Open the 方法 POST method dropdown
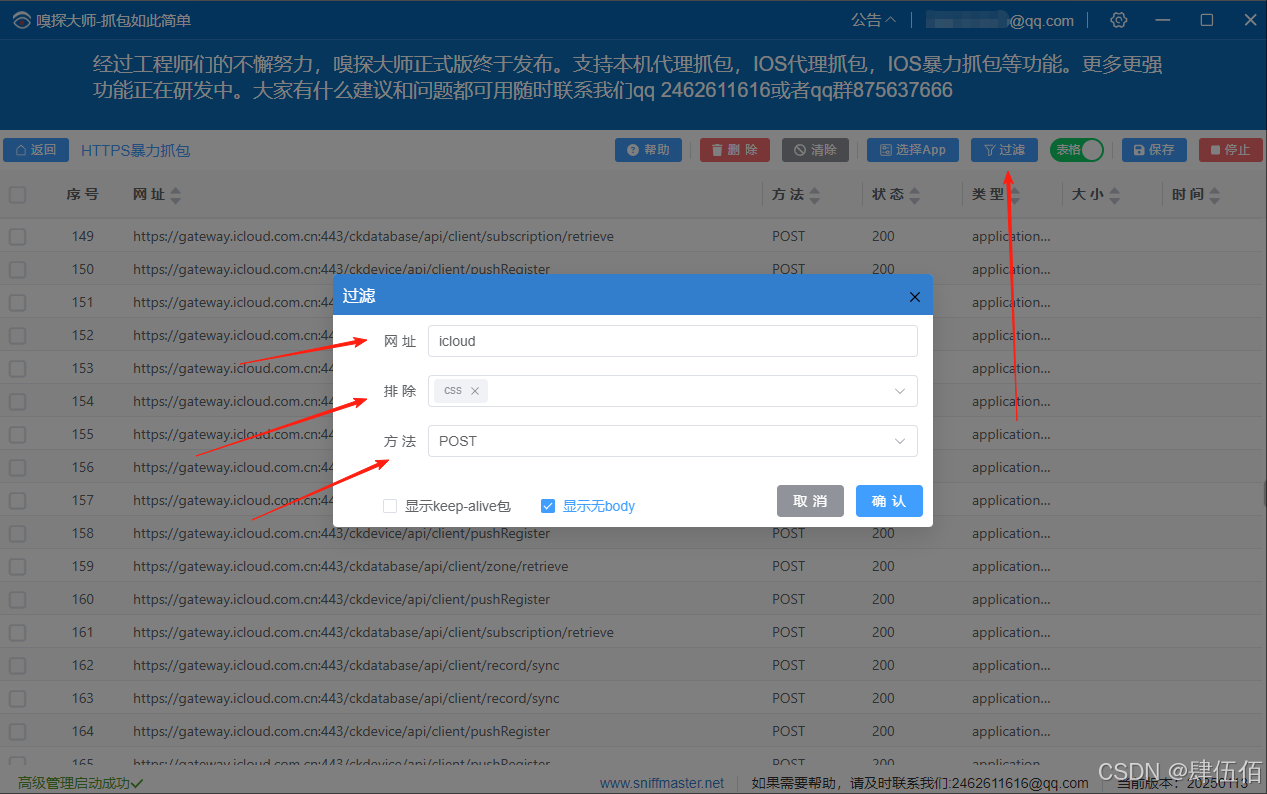The image size is (1267, 794). 672,441
